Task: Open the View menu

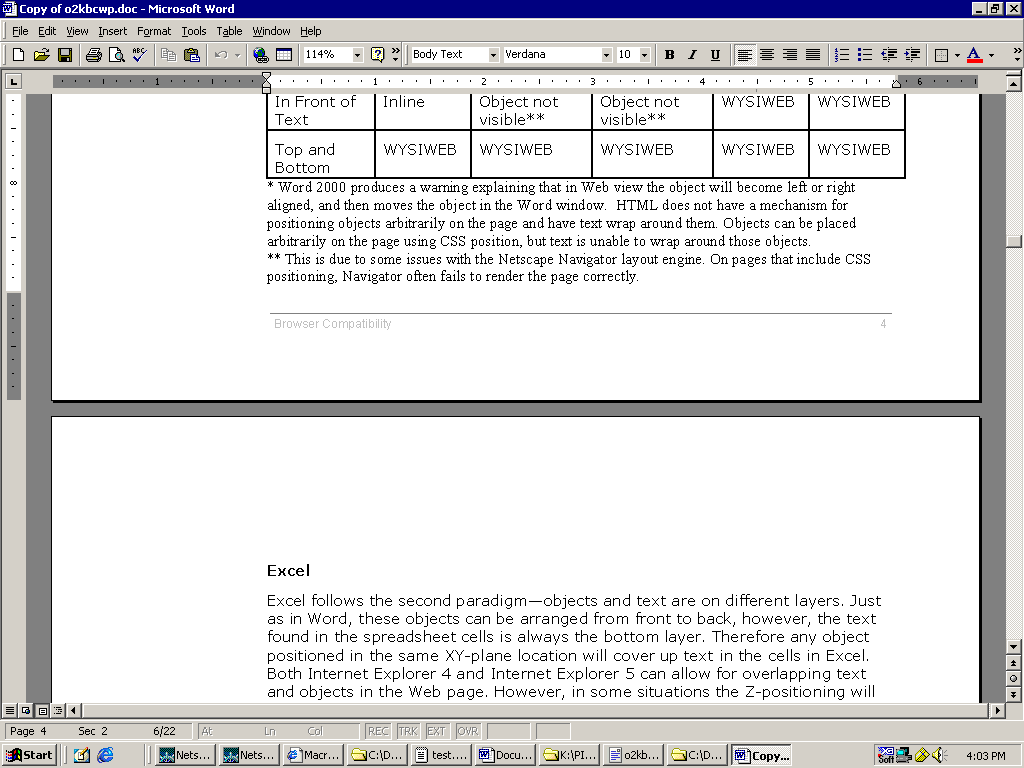Action: [x=77, y=31]
